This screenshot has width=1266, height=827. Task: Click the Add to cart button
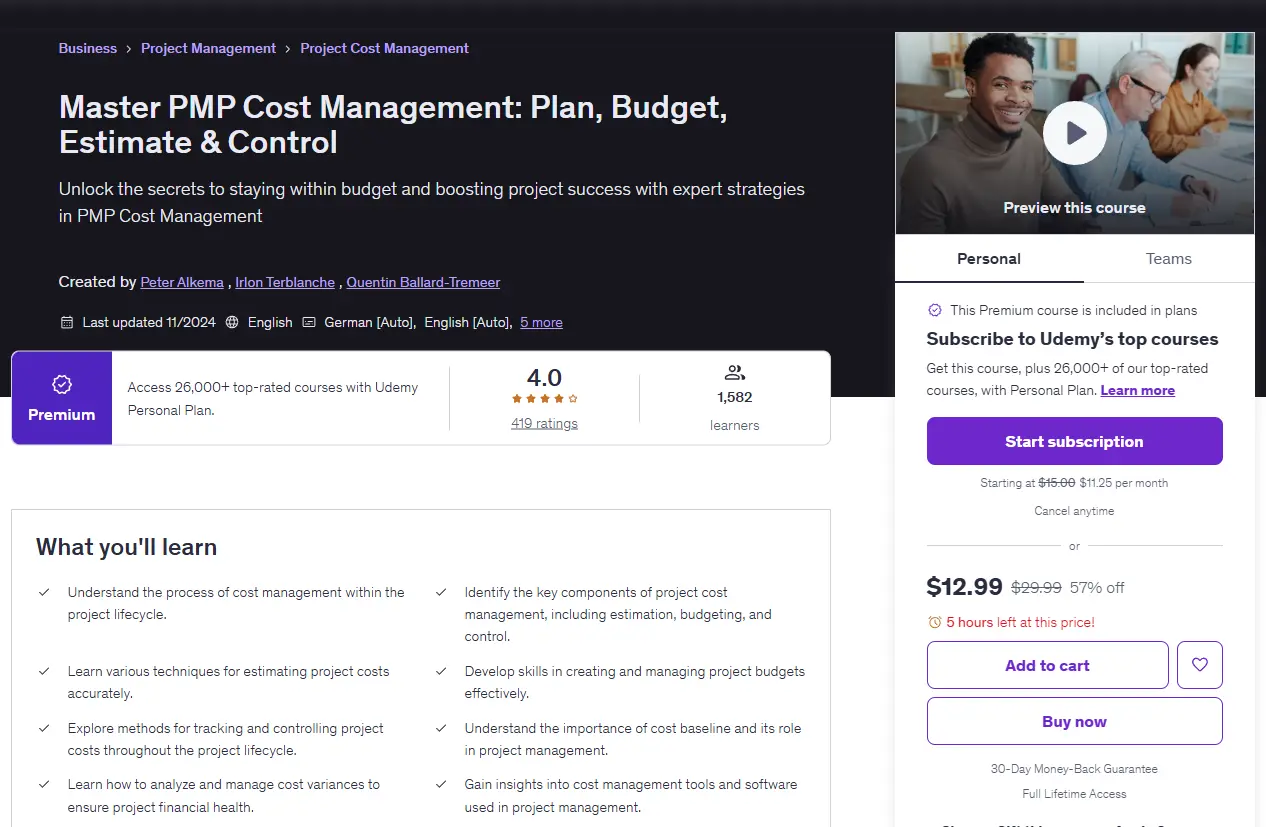pyautogui.click(x=1047, y=665)
